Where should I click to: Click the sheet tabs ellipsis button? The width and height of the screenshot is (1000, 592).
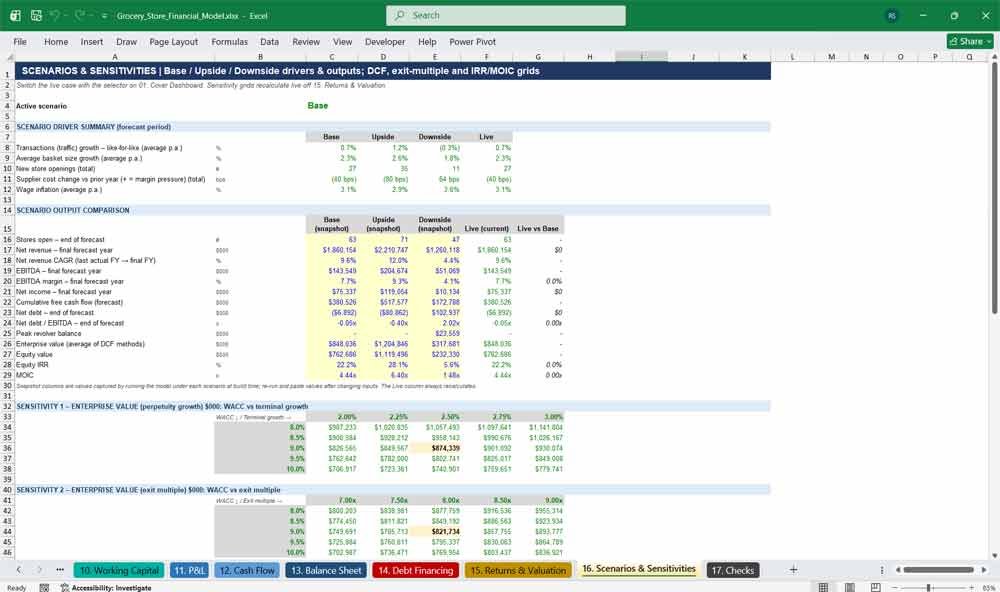coord(60,570)
